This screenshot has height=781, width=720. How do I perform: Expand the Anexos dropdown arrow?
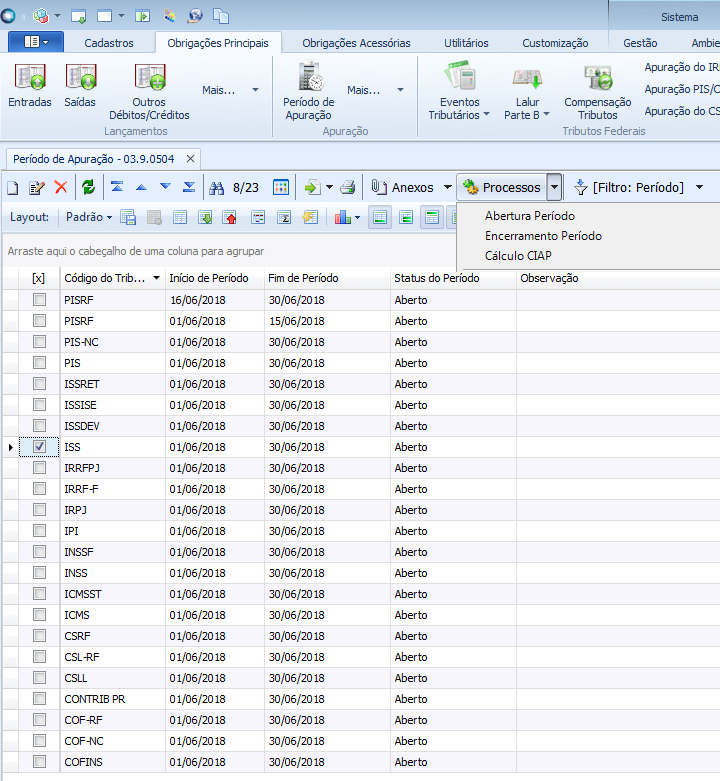point(448,188)
